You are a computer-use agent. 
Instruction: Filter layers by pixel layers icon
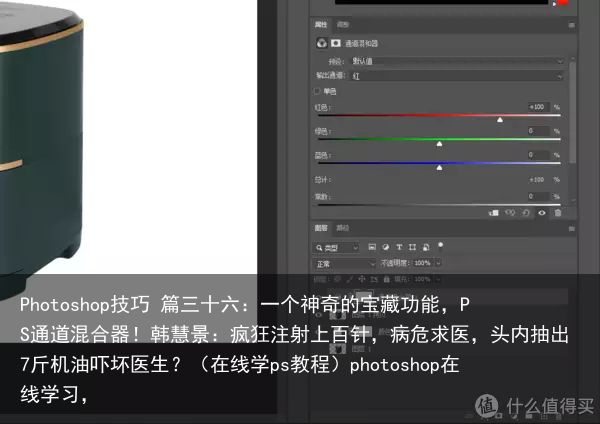[x=372, y=247]
